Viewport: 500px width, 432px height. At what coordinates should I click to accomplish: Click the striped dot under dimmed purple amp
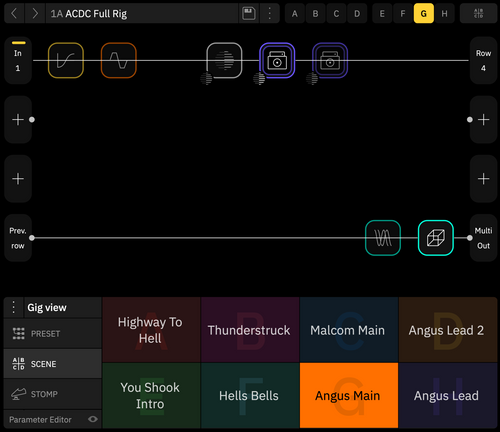[x=312, y=79]
